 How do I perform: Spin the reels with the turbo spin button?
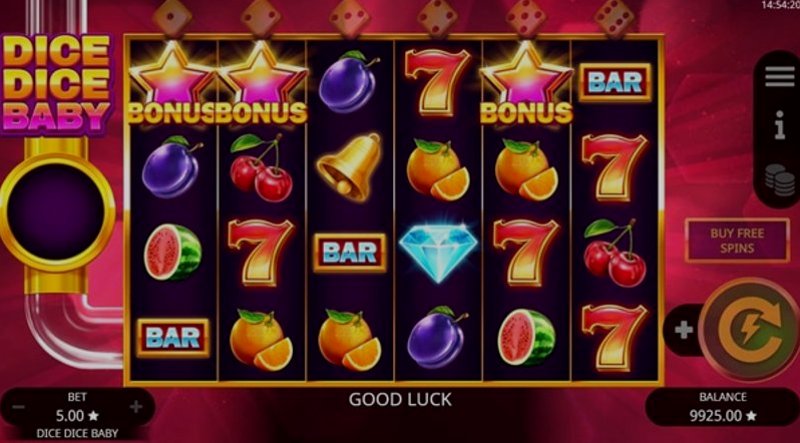(x=749, y=329)
